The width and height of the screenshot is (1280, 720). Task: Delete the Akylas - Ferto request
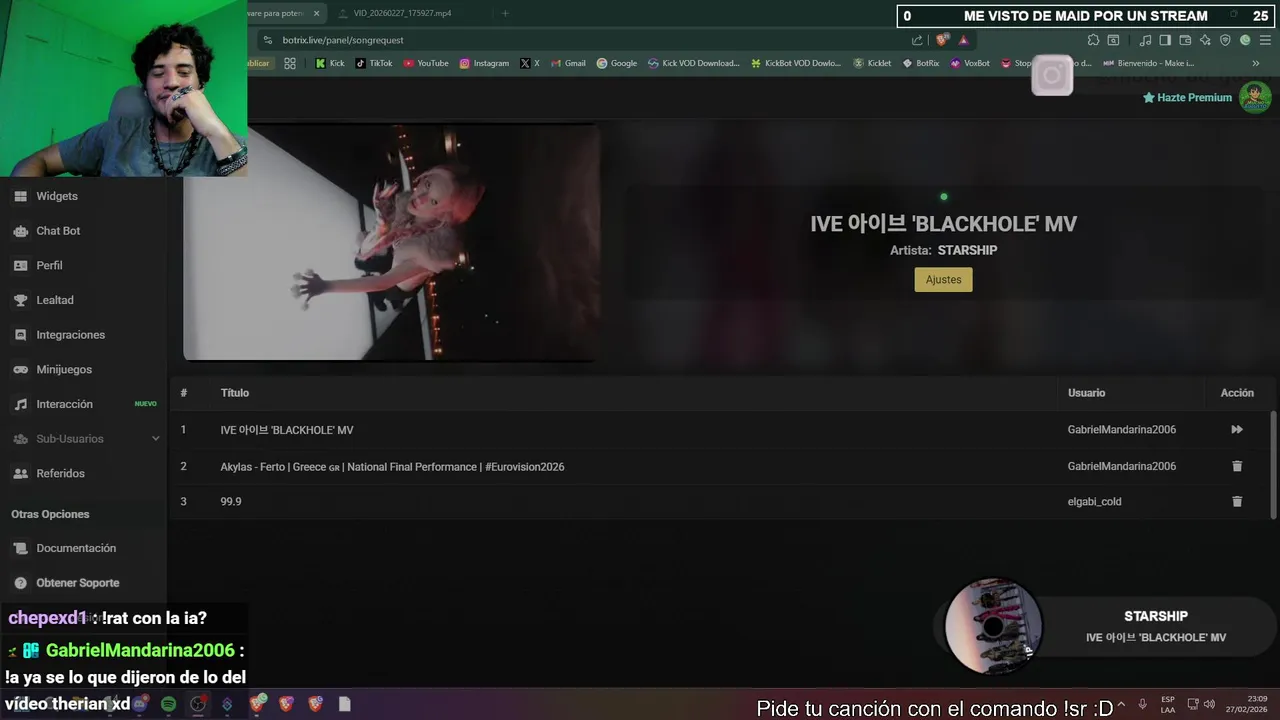[x=1237, y=466]
